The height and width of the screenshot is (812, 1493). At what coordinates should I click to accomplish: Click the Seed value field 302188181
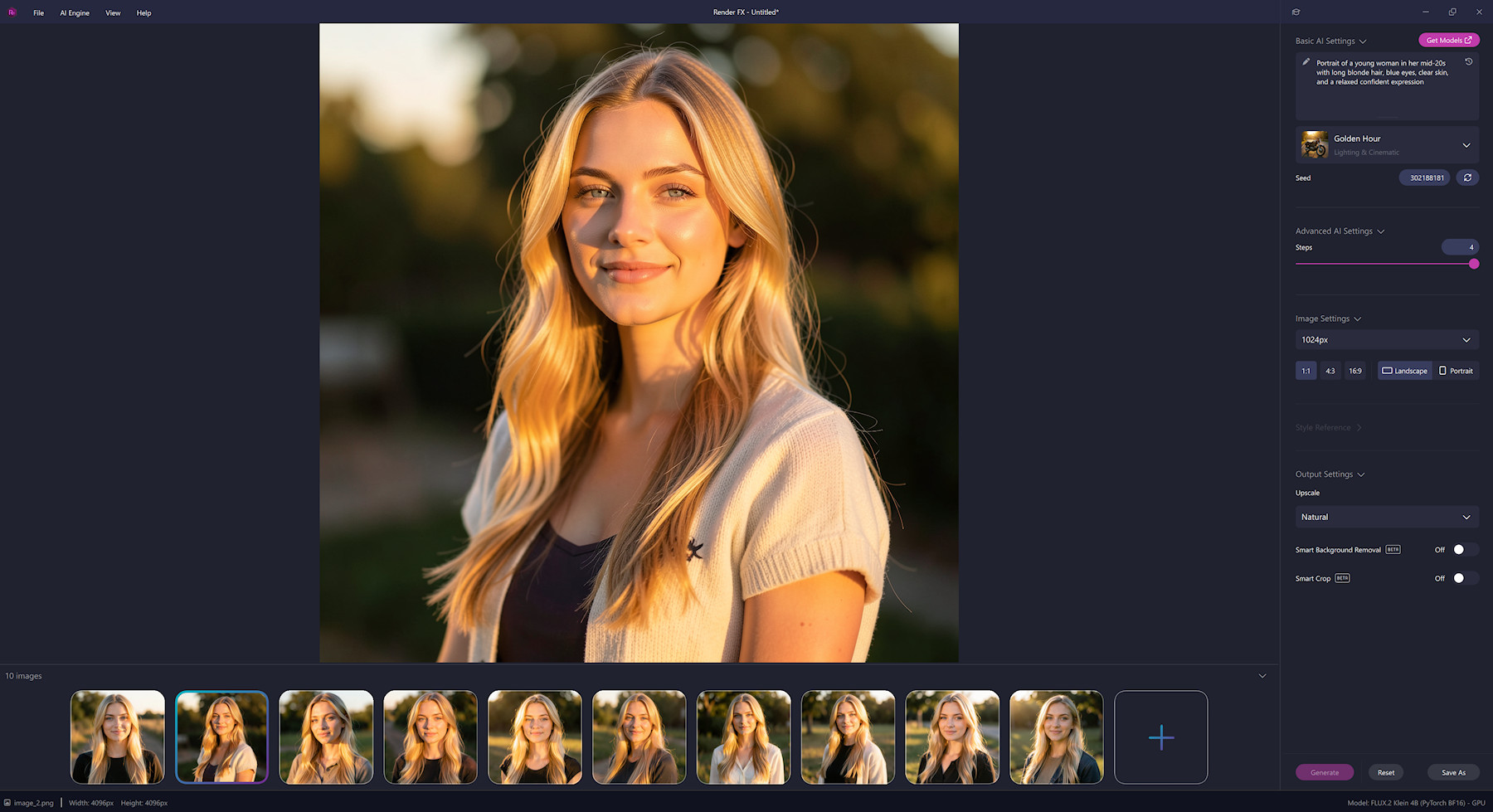(1425, 177)
